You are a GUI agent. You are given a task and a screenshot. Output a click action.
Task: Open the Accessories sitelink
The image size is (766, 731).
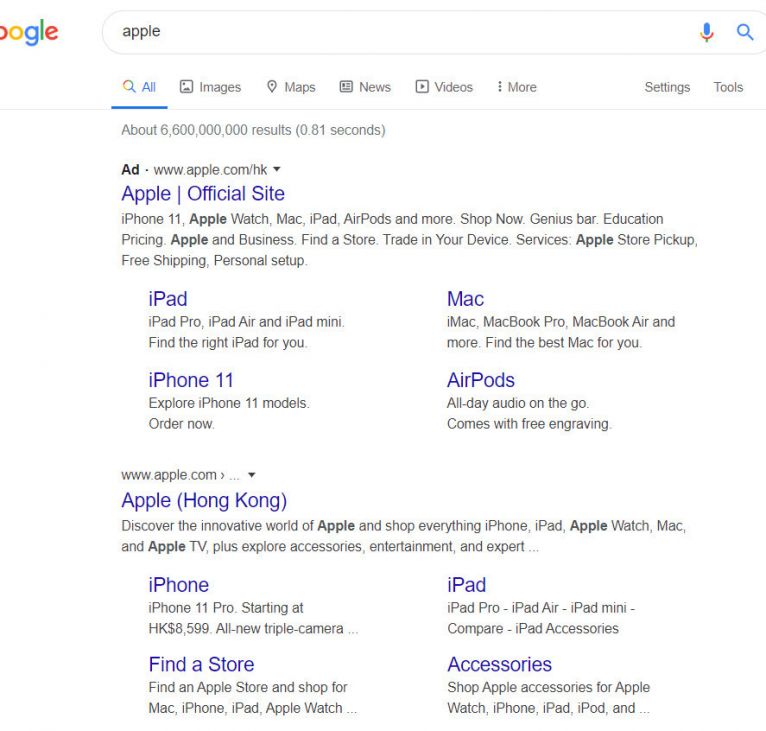coord(499,664)
